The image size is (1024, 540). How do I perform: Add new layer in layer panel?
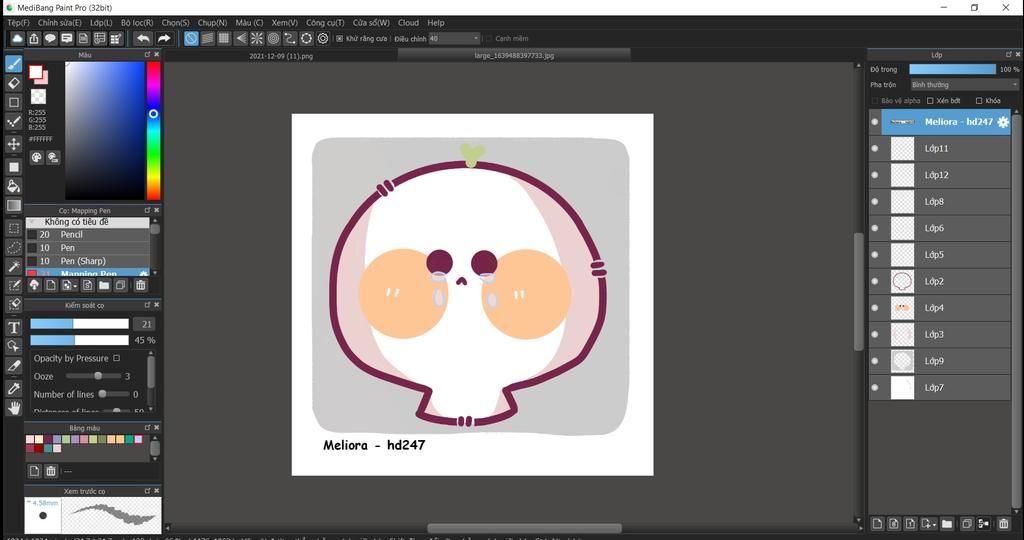877,524
